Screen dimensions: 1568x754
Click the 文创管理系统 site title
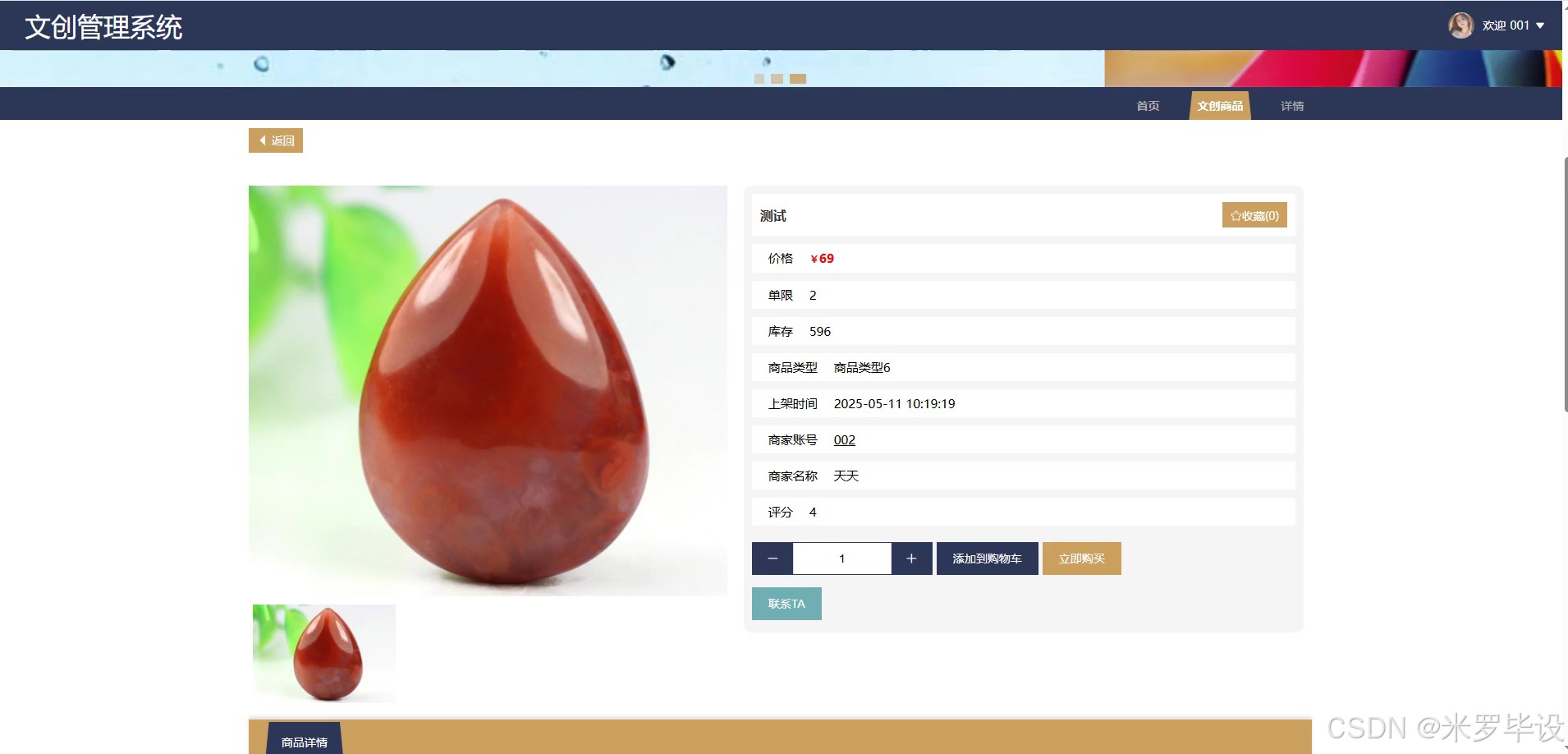coord(103,27)
